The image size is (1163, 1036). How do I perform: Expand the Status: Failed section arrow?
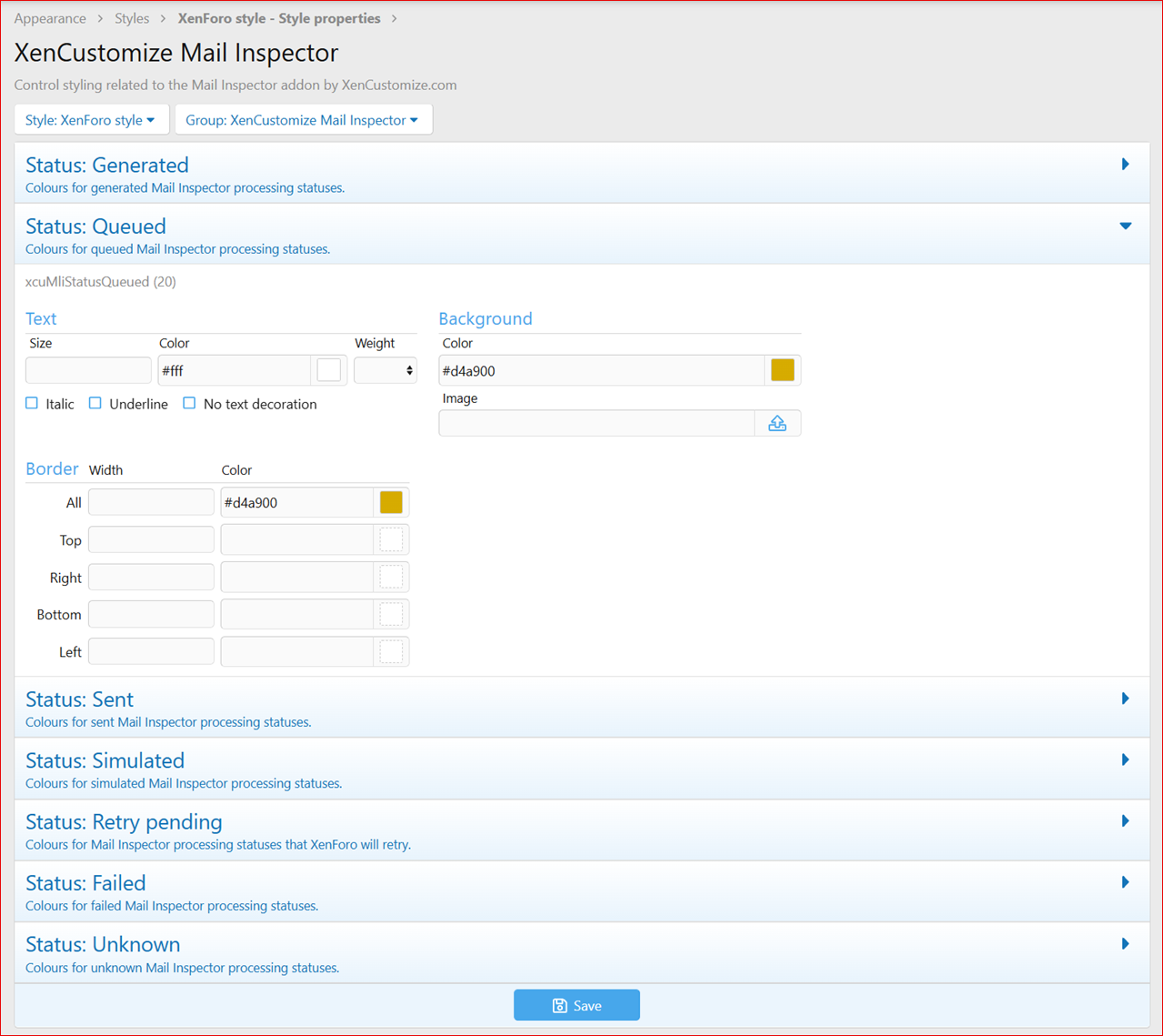tap(1126, 882)
